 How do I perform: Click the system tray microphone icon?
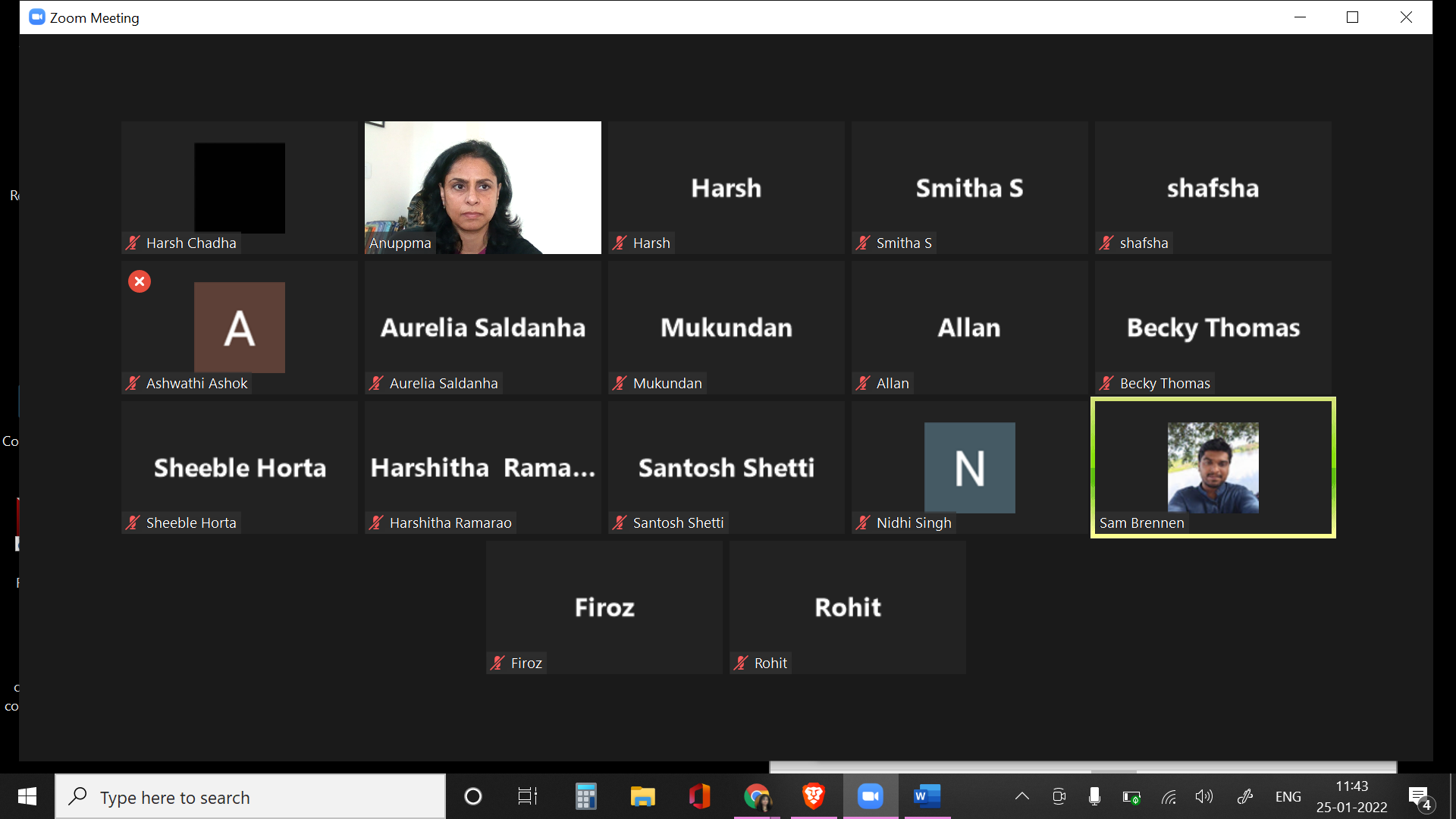coord(1094,796)
